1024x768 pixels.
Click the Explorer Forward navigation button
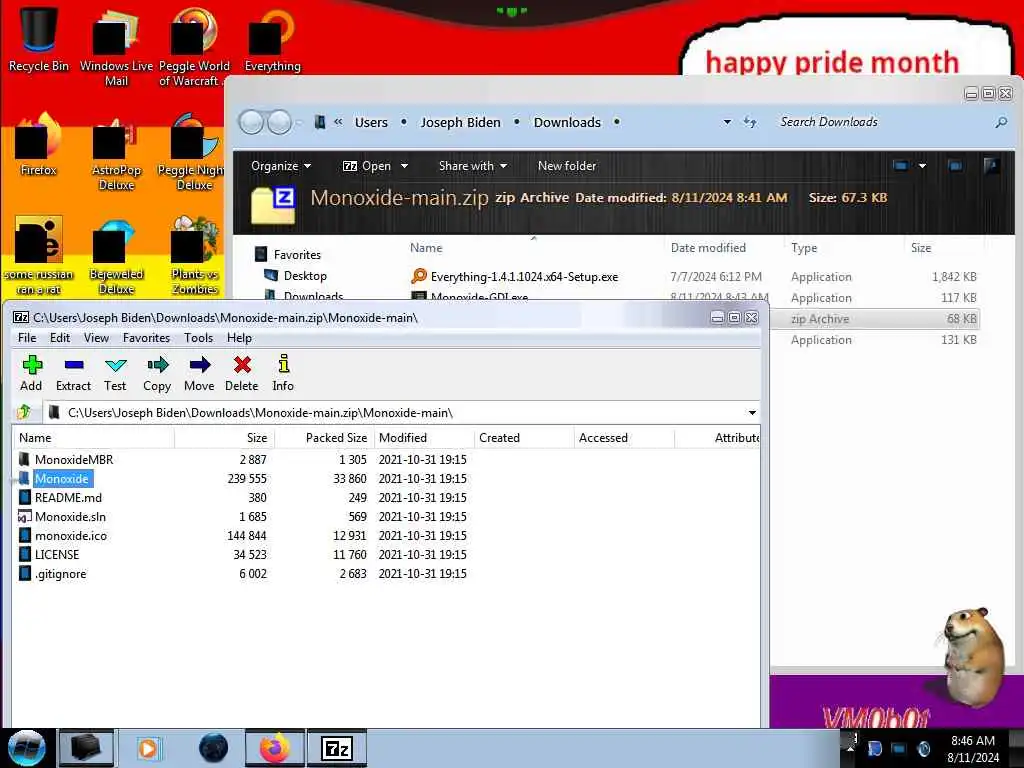[280, 122]
